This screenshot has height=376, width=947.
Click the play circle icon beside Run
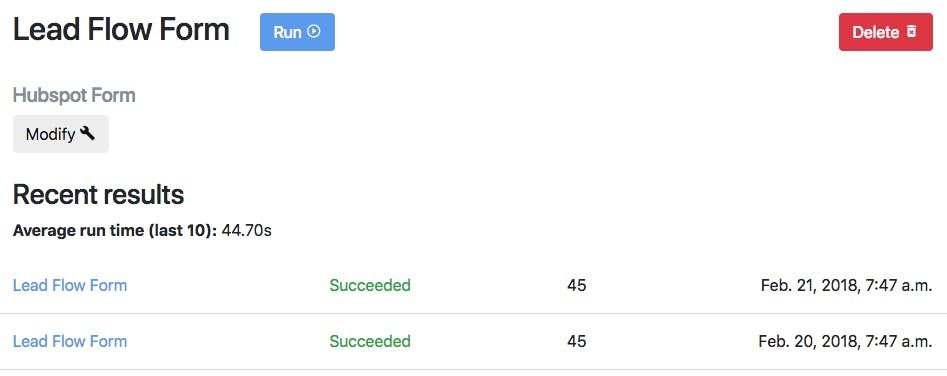tap(313, 31)
